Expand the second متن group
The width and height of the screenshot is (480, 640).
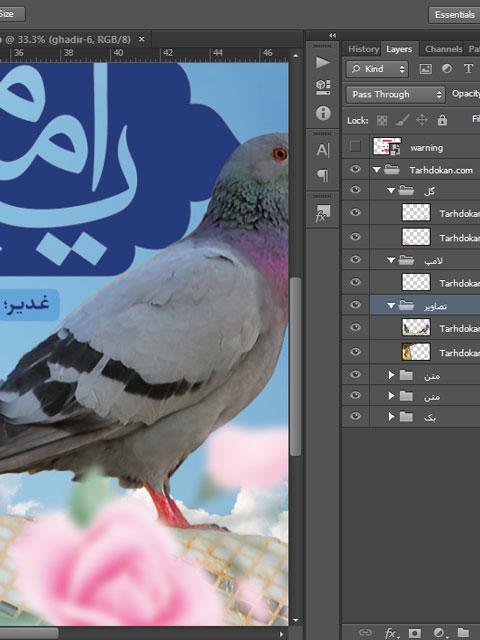click(x=391, y=396)
